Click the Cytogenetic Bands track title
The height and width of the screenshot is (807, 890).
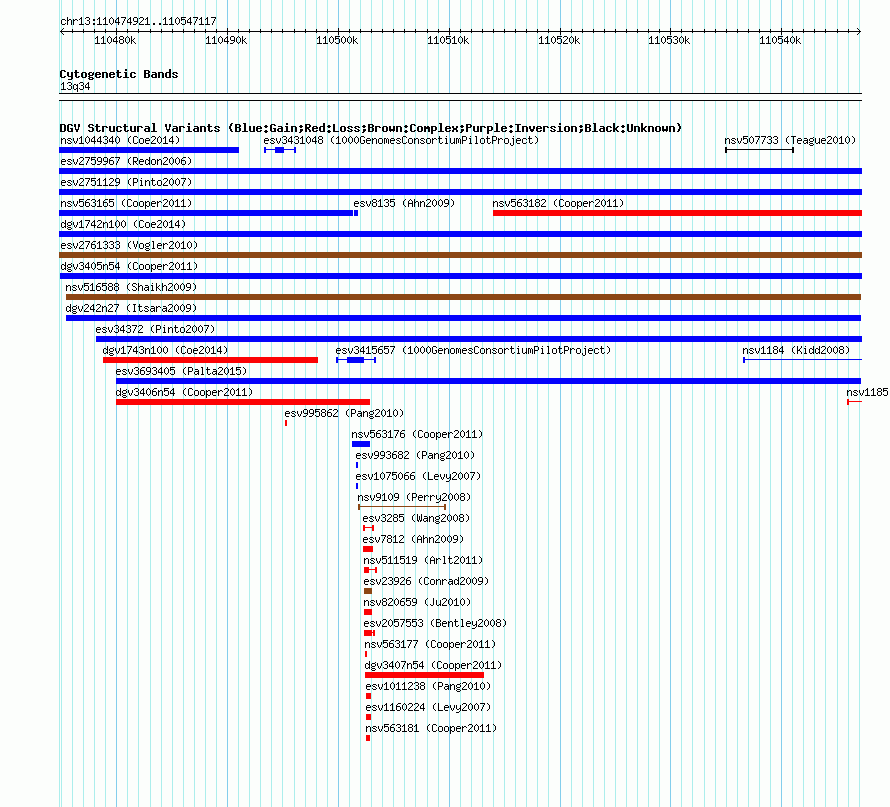[x=119, y=74]
